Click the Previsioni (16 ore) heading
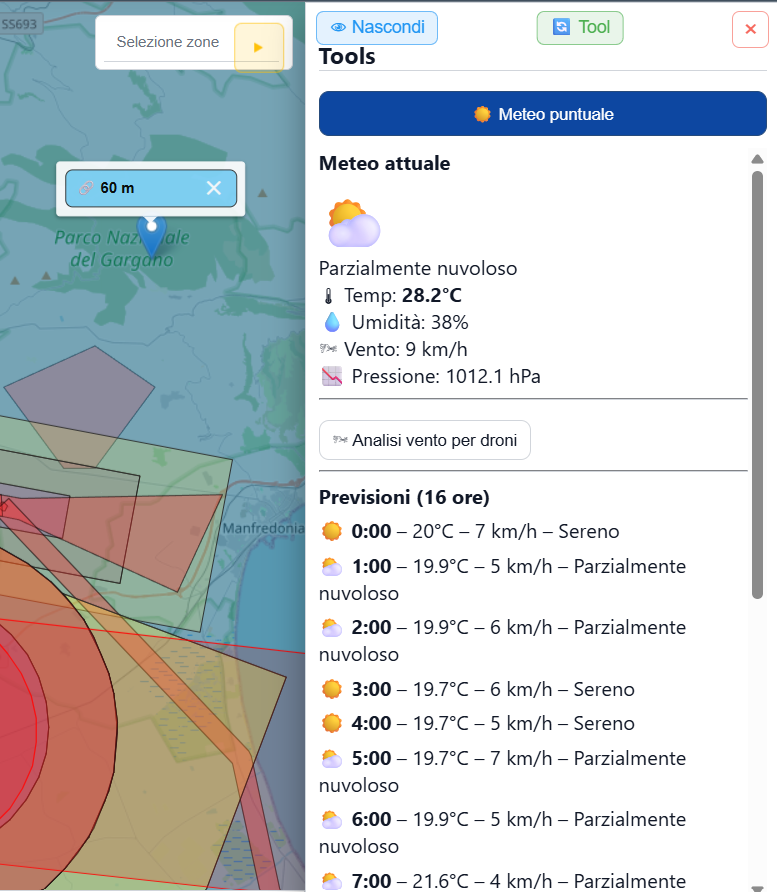 (x=404, y=497)
